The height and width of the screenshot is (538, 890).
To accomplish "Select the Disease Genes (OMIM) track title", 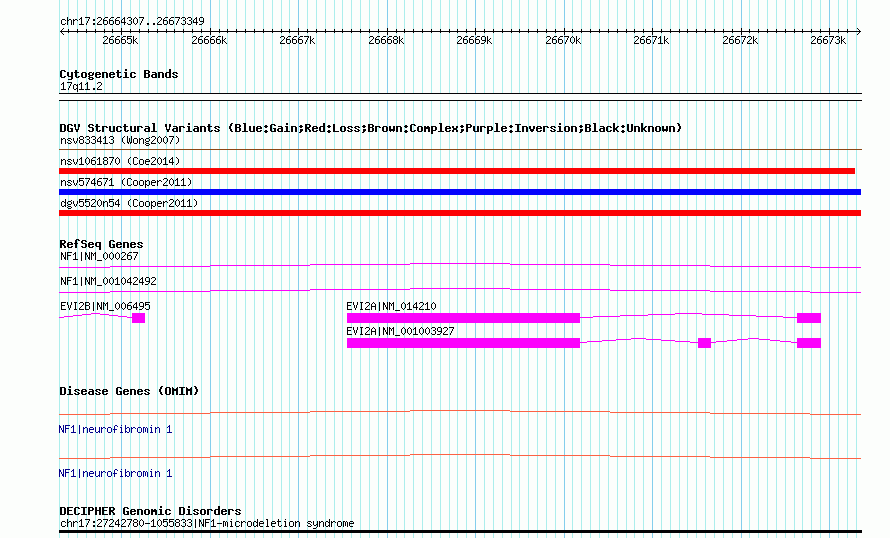I will (129, 391).
